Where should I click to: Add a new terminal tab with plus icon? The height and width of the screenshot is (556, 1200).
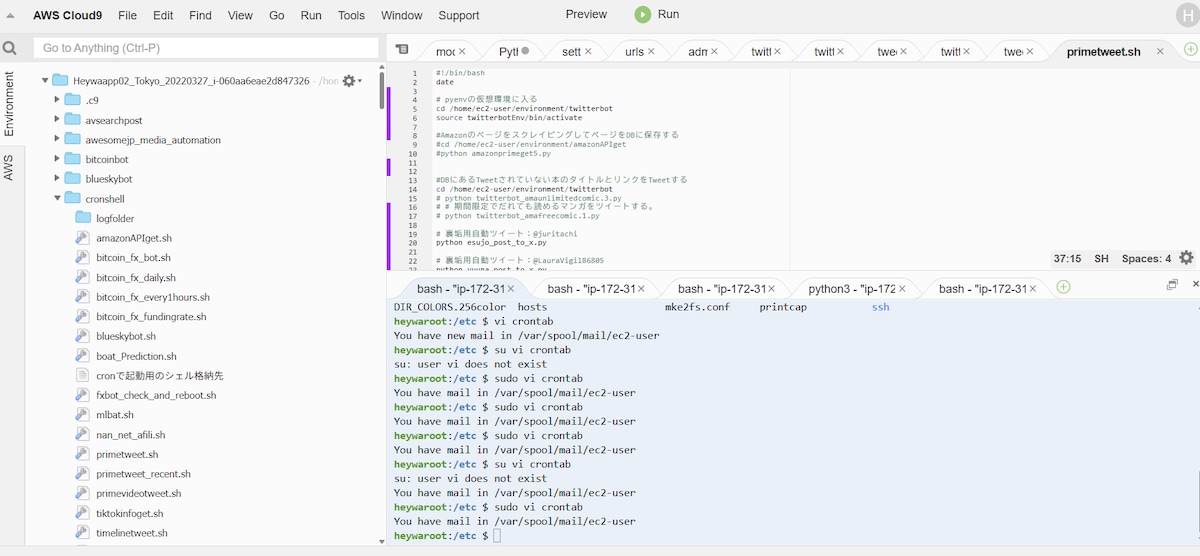(x=1064, y=287)
